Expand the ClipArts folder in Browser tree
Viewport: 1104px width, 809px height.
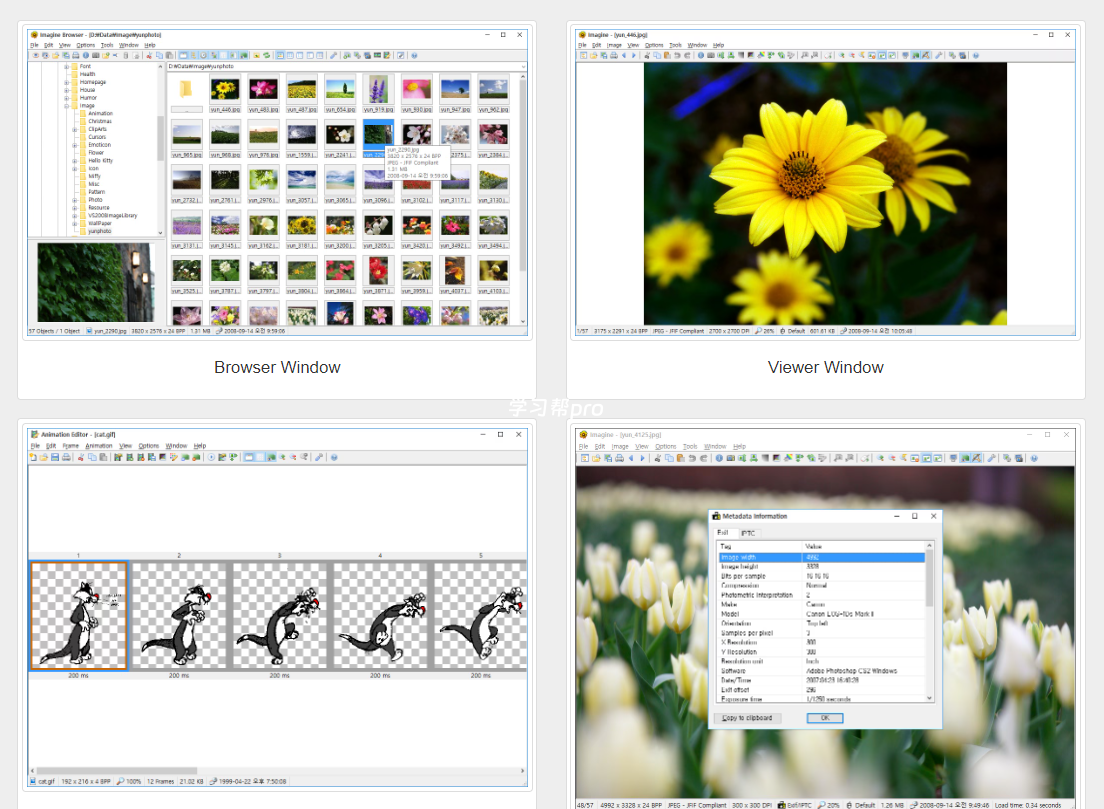pyautogui.click(x=75, y=130)
